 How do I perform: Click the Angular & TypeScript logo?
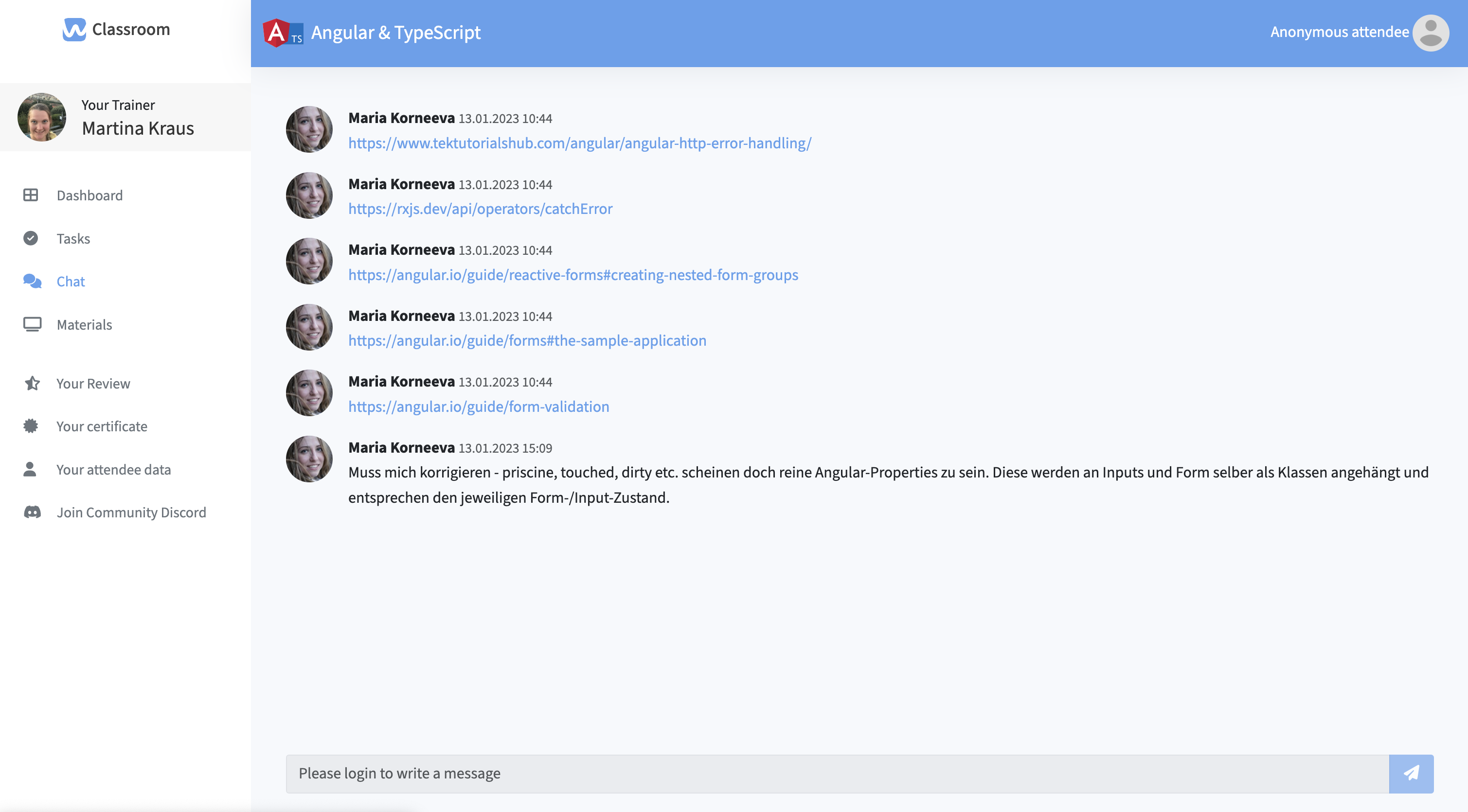point(283,33)
